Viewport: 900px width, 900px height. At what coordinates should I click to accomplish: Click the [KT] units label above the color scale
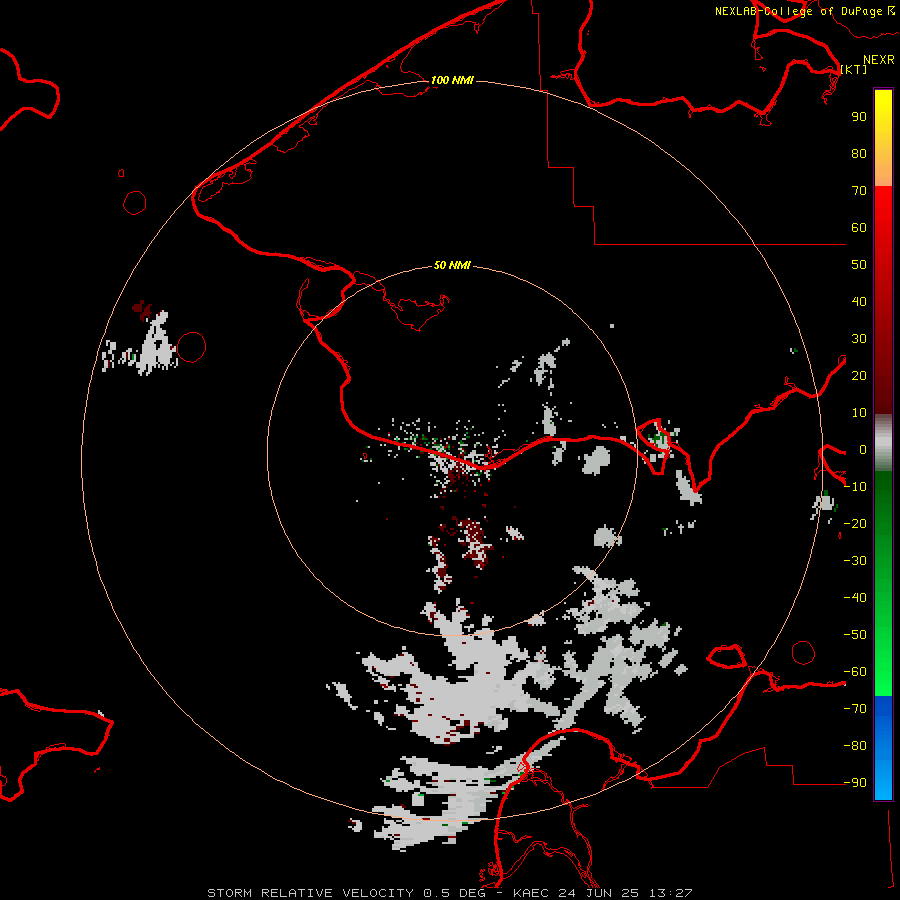pyautogui.click(x=854, y=69)
